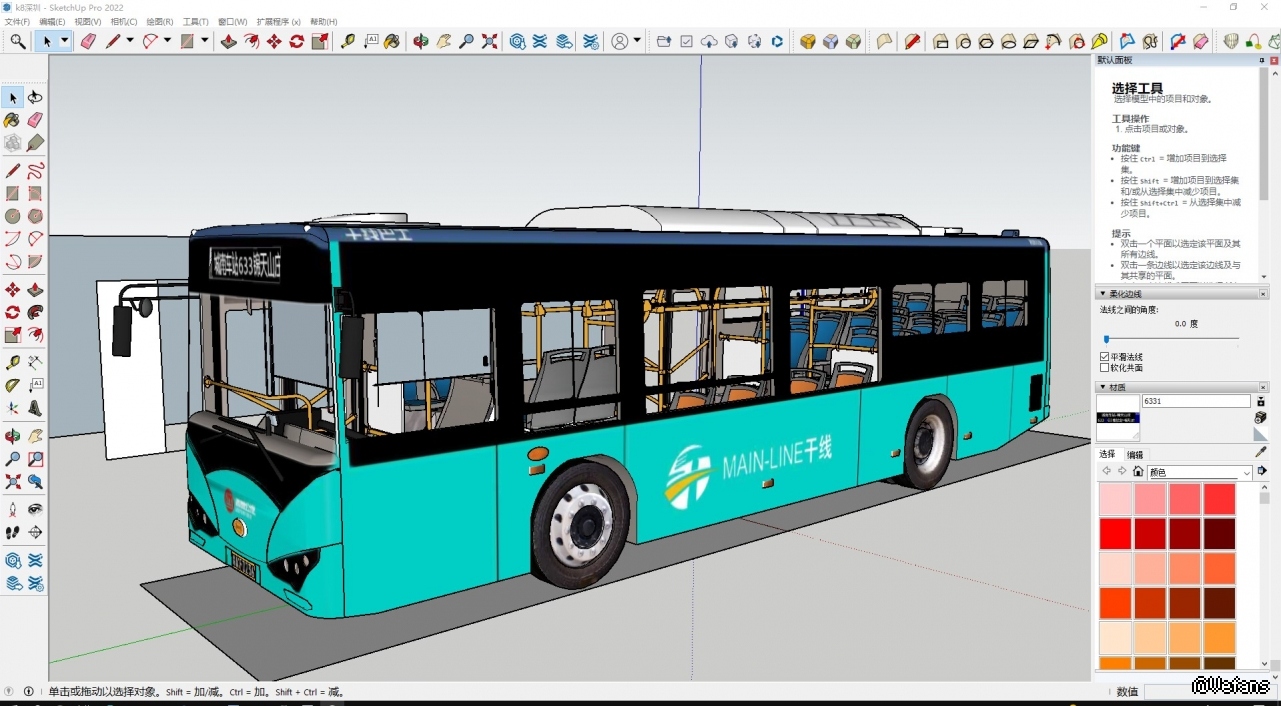Image resolution: width=1281 pixels, height=706 pixels.
Task: Select the Eraser tool in top toolbar
Action: (88, 41)
